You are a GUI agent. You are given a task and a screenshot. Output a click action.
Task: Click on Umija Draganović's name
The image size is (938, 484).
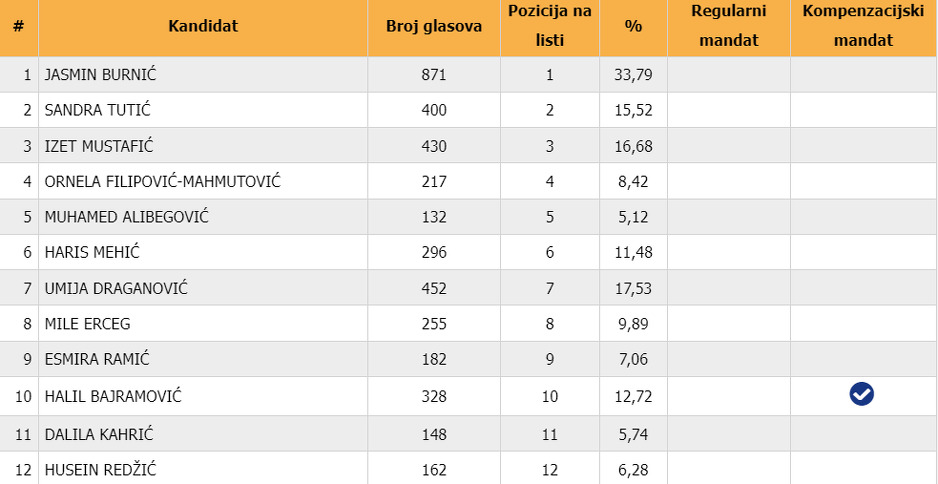pyautogui.click(x=116, y=288)
